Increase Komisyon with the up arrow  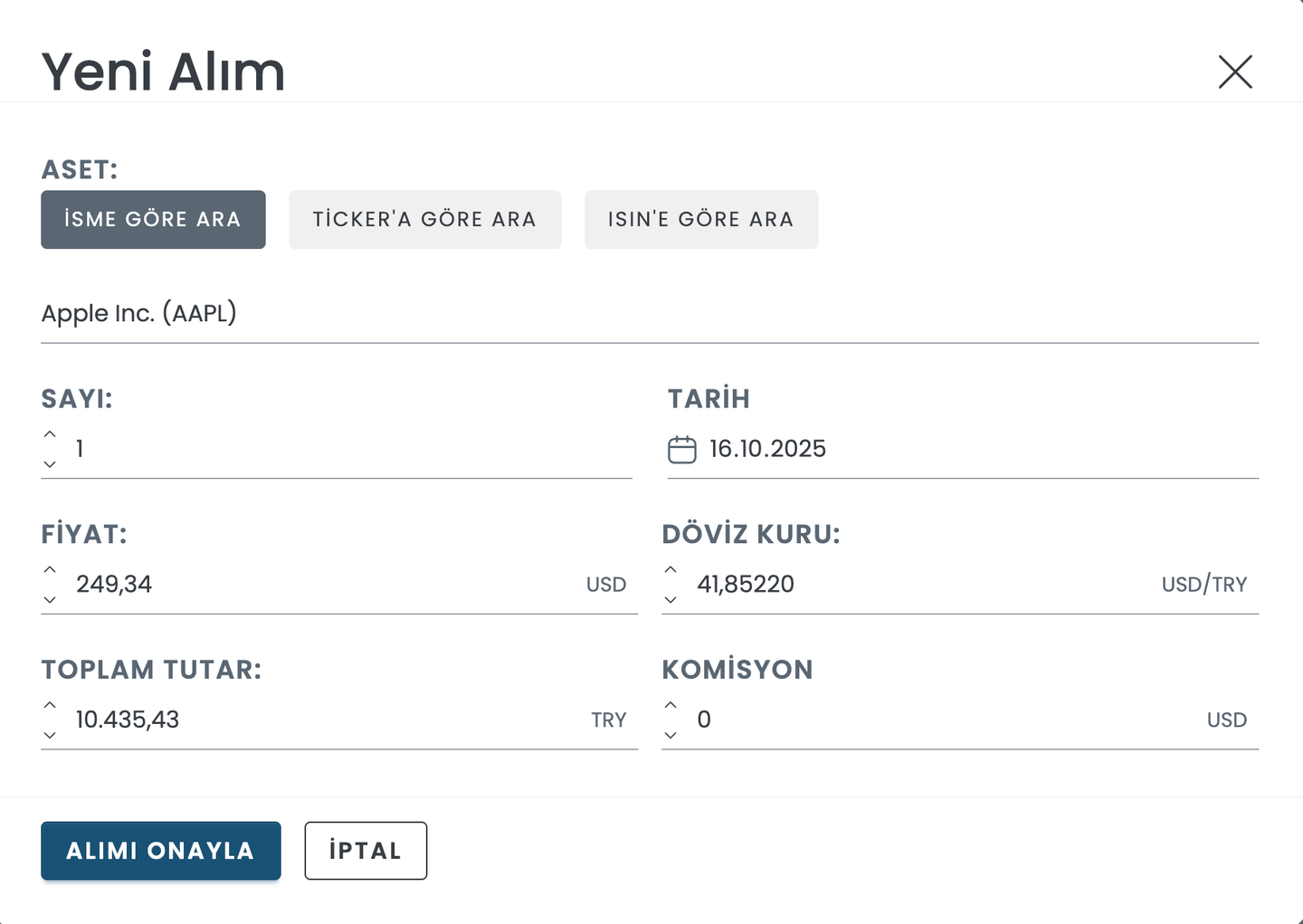671,705
